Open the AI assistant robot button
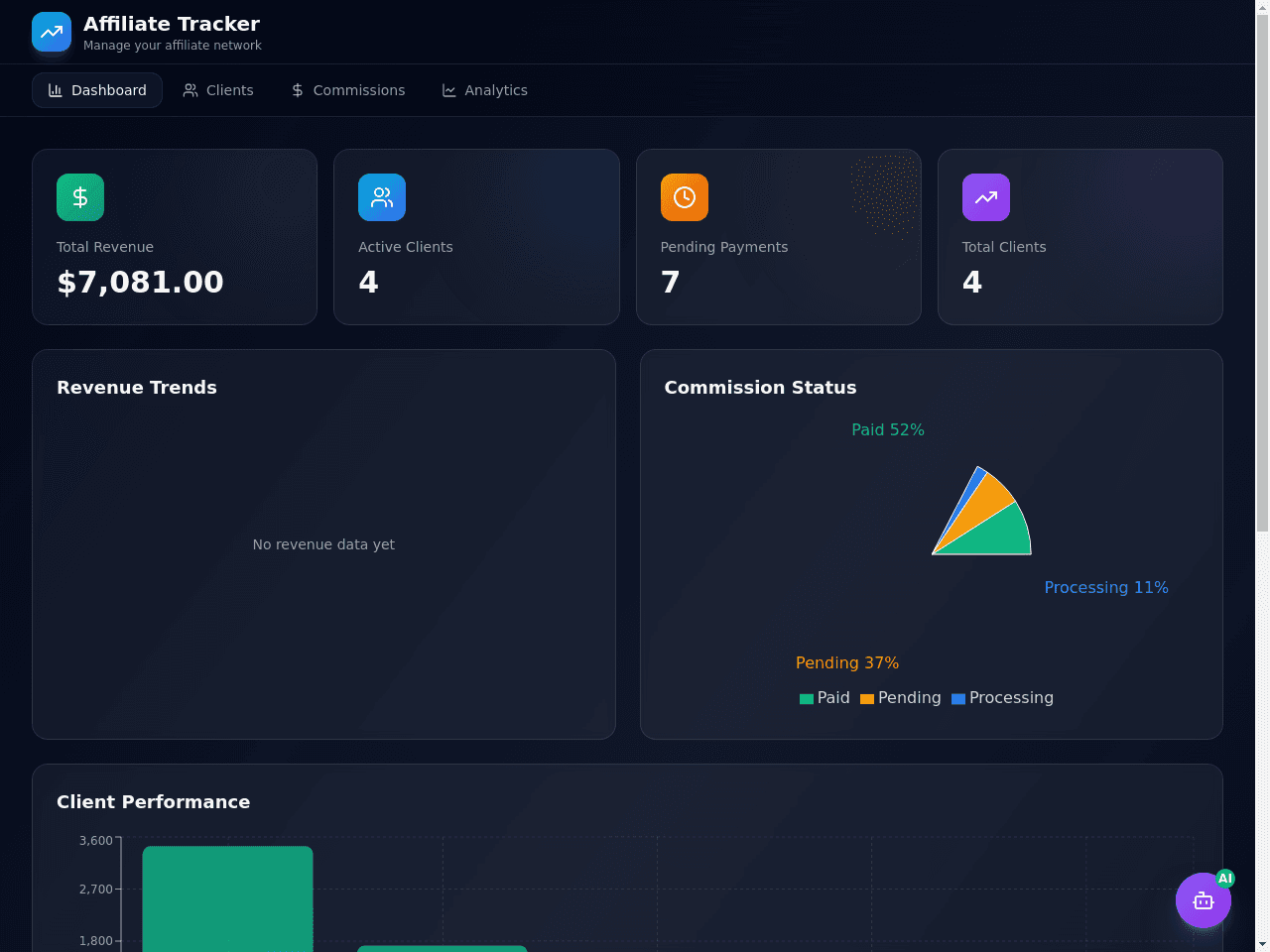 [x=1204, y=900]
